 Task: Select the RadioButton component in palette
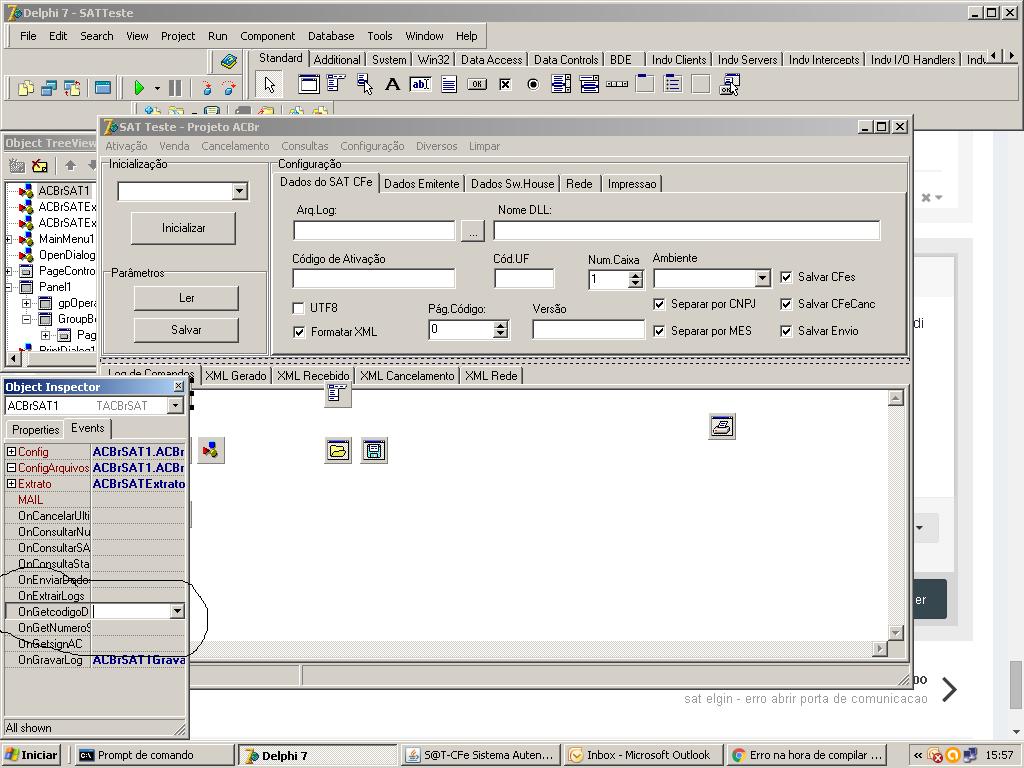click(533, 84)
